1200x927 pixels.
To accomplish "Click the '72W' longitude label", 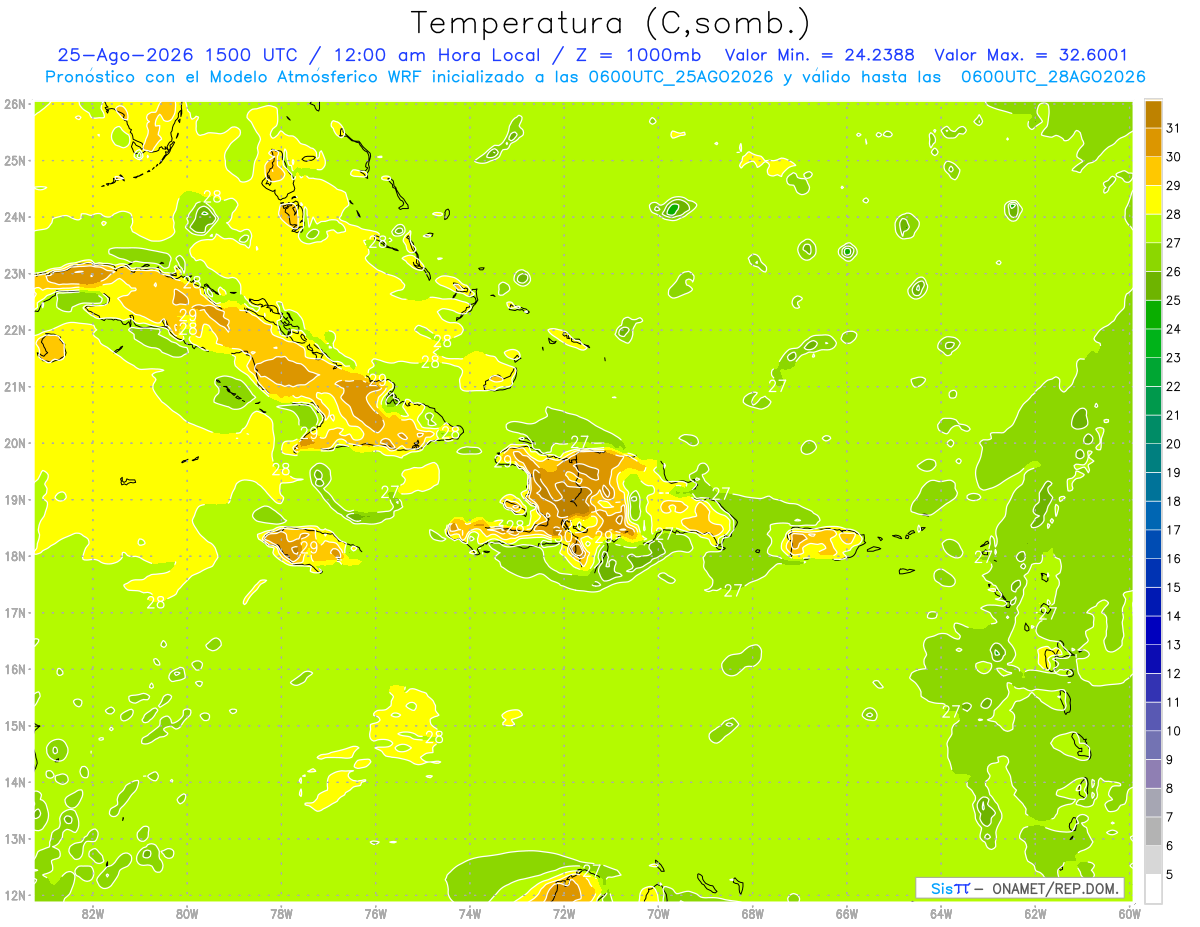I will [564, 914].
